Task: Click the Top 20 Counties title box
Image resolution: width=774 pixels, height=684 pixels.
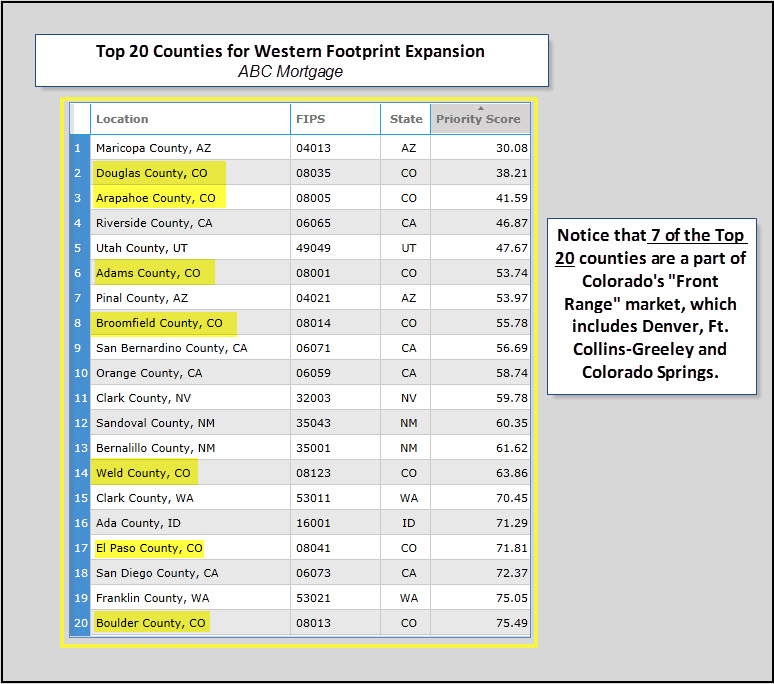Action: [292, 61]
